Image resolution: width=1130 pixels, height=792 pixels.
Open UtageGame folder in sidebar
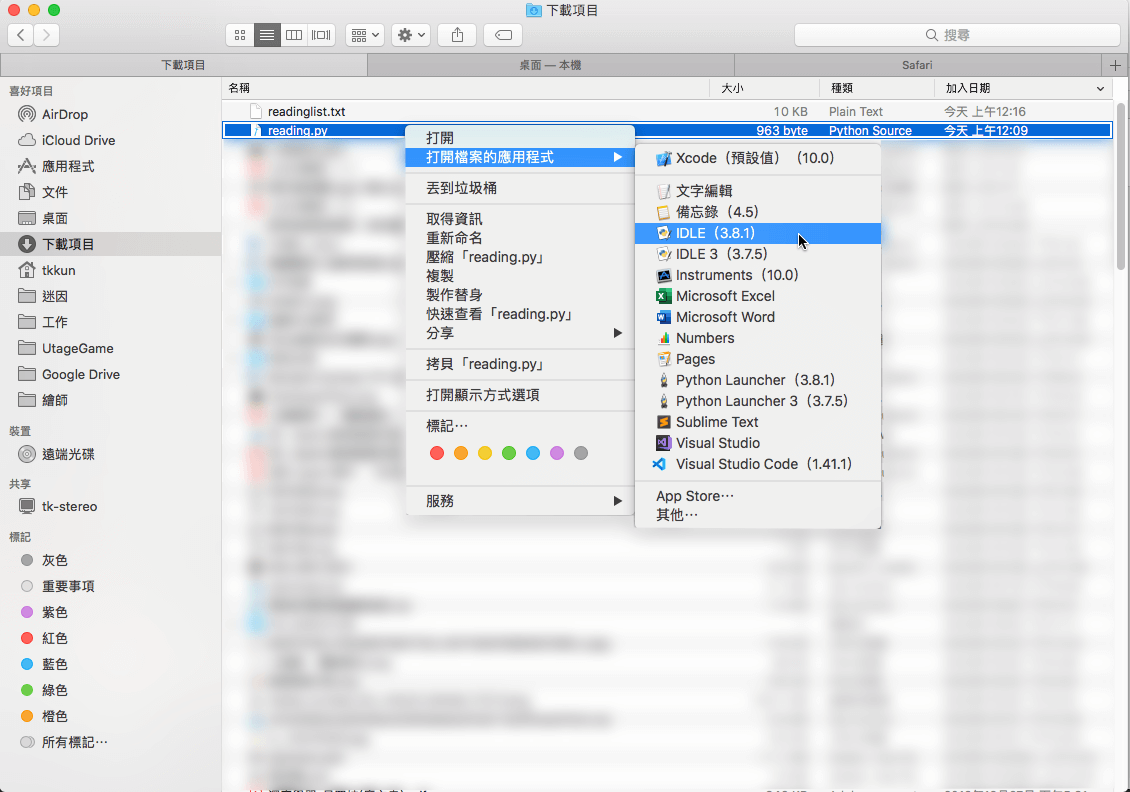point(77,348)
